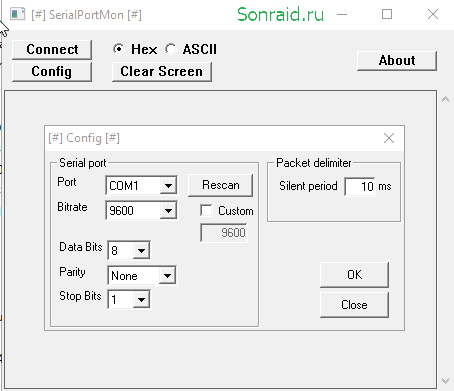Enable the Custom bitrate checkbox
The height and width of the screenshot is (391, 454).
point(206,210)
